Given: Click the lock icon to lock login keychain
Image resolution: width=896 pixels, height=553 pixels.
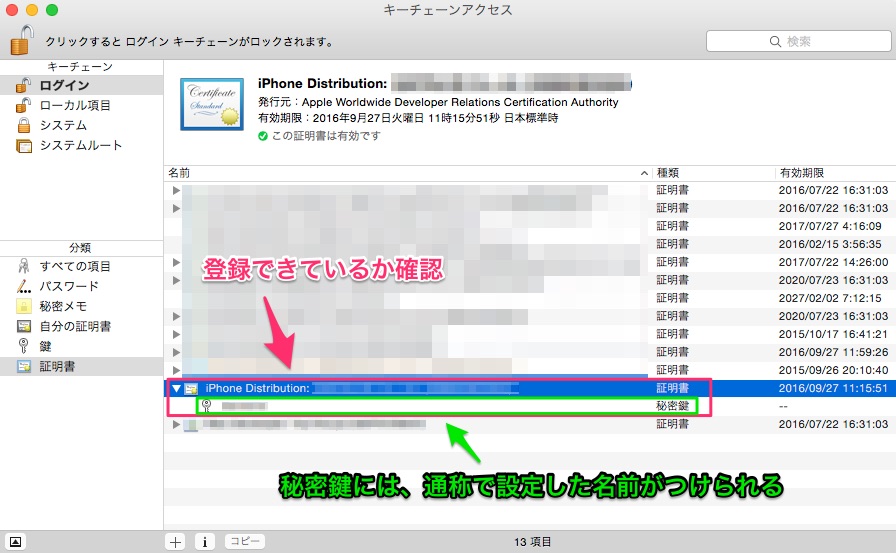Looking at the screenshot, I should point(22,40).
